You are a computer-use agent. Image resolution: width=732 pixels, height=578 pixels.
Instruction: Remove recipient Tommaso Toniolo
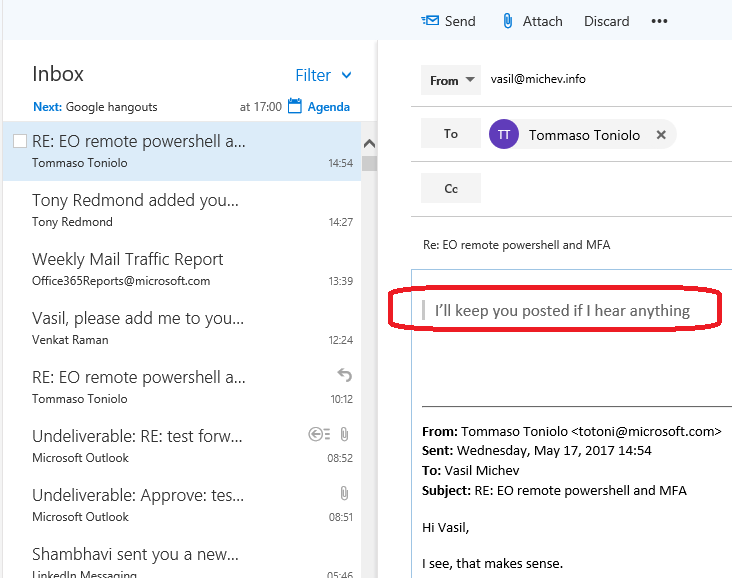click(x=661, y=135)
